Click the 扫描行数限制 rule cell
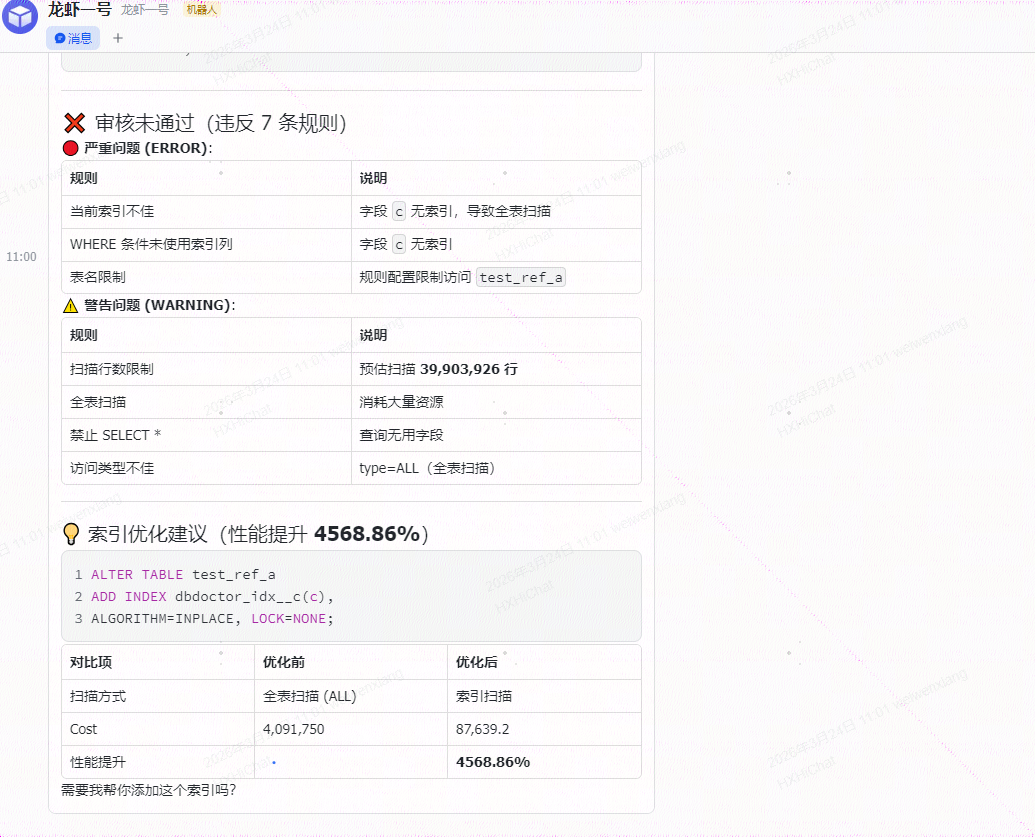The height and width of the screenshot is (837, 1035). [x=206, y=369]
